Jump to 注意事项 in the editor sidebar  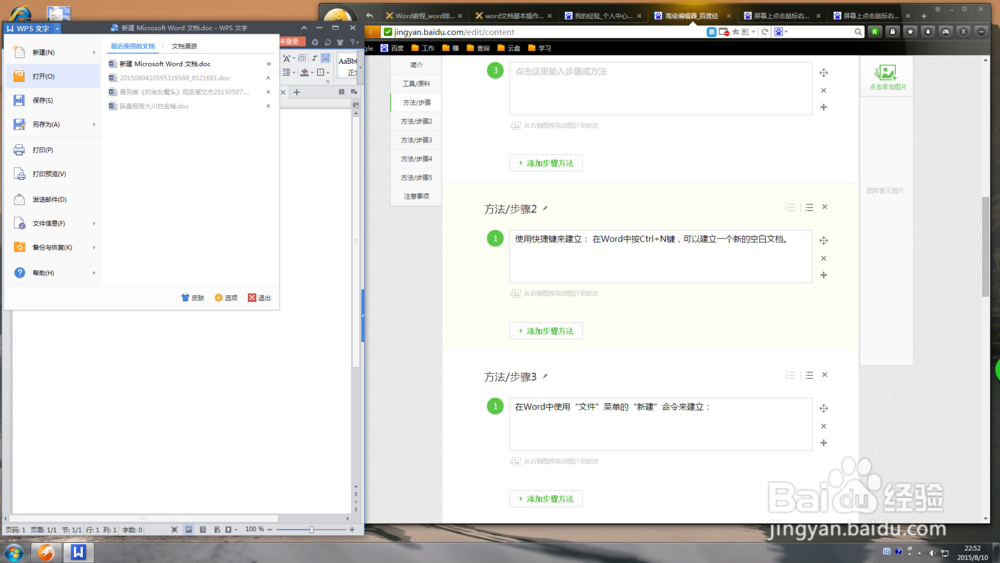click(x=416, y=196)
